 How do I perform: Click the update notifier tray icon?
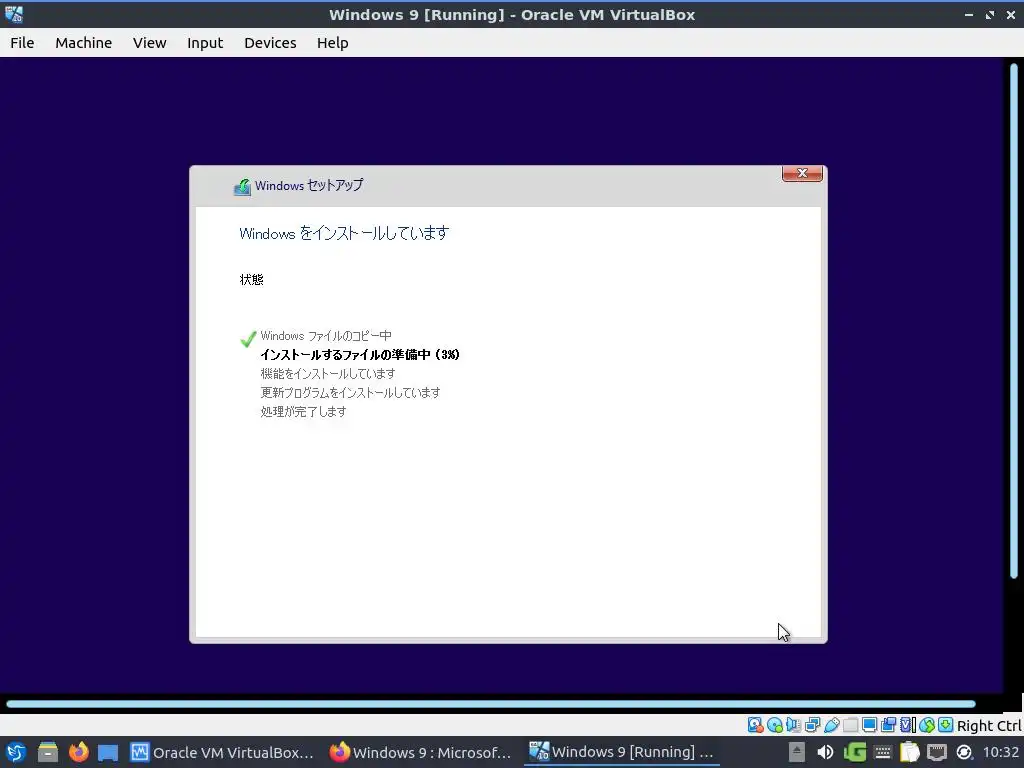(964, 752)
